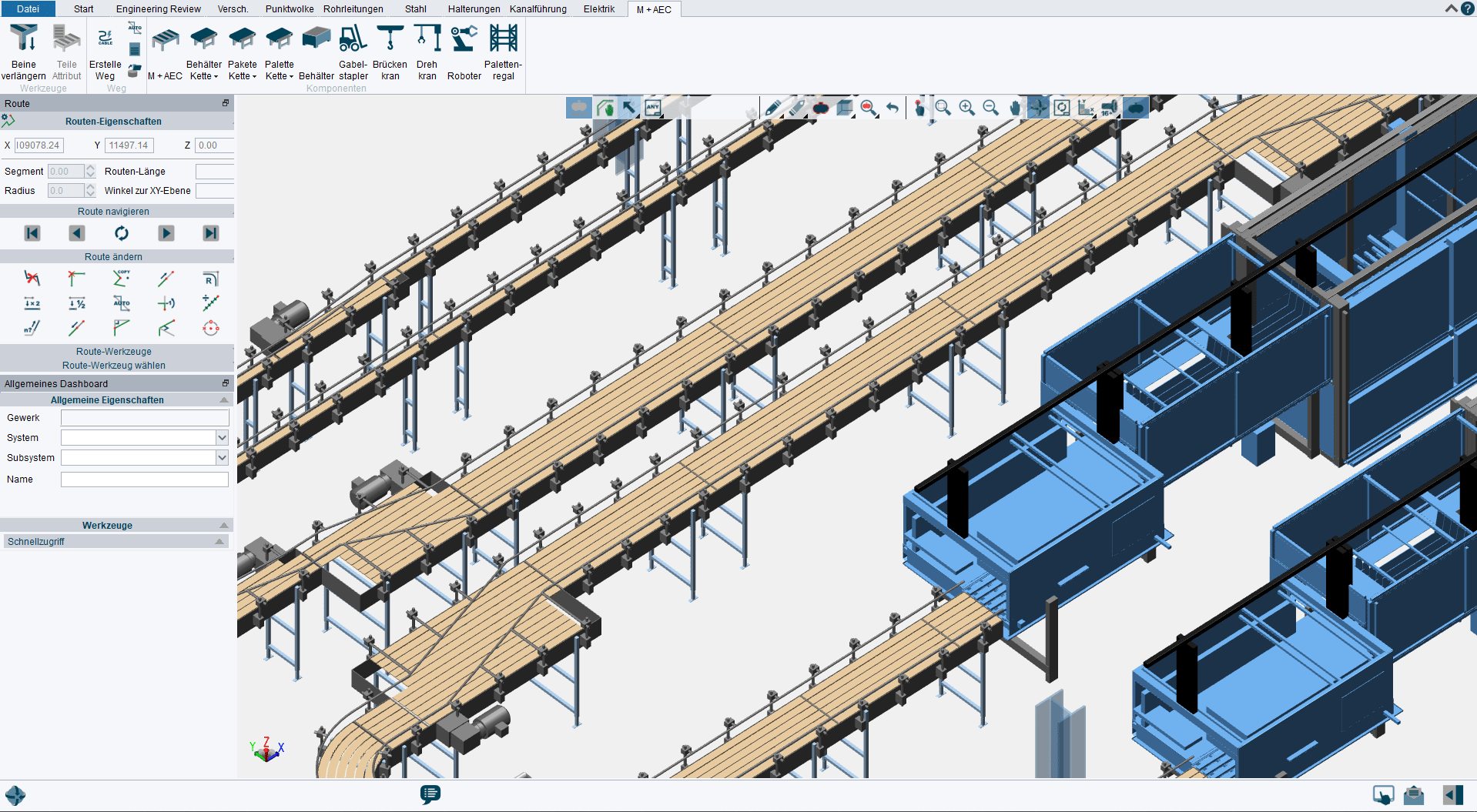Open the Subsystem dropdown
This screenshot has height=812, width=1477.
(x=223, y=457)
